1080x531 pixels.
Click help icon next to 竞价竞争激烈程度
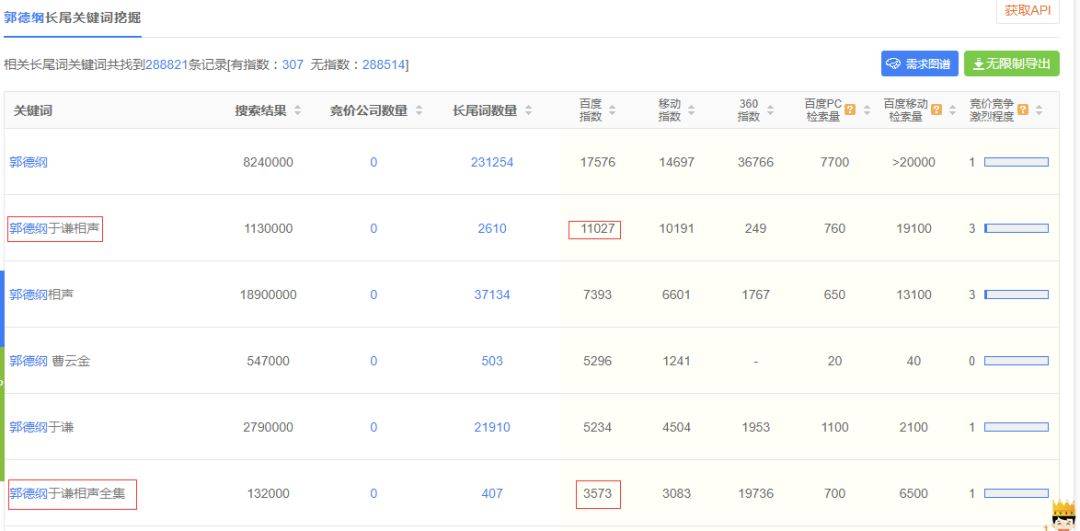pos(1023,110)
